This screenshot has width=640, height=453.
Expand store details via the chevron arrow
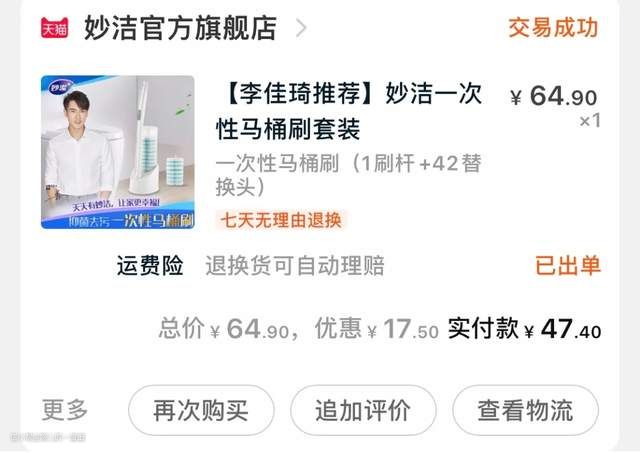tap(301, 28)
